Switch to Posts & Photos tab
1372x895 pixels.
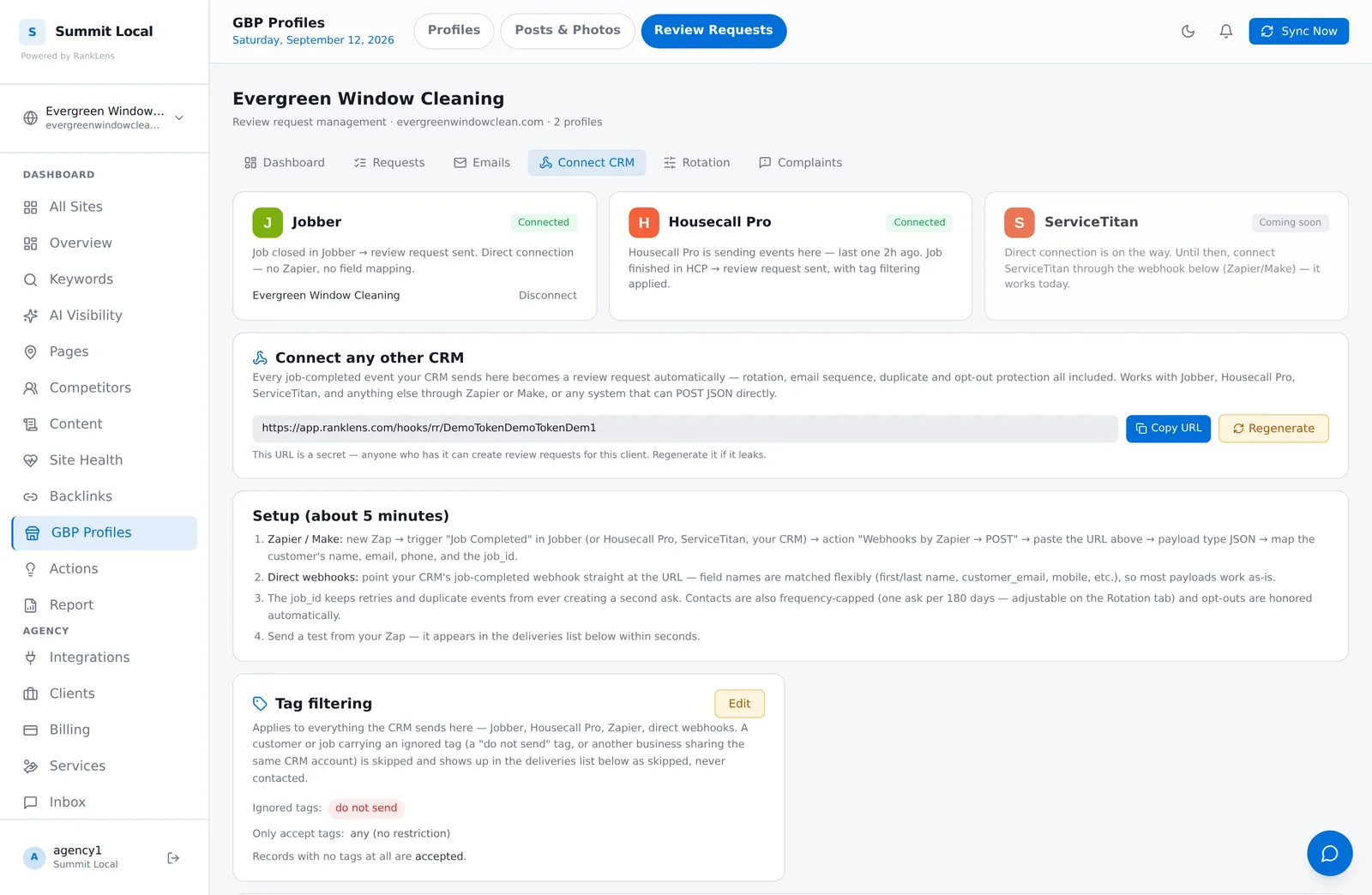point(567,31)
